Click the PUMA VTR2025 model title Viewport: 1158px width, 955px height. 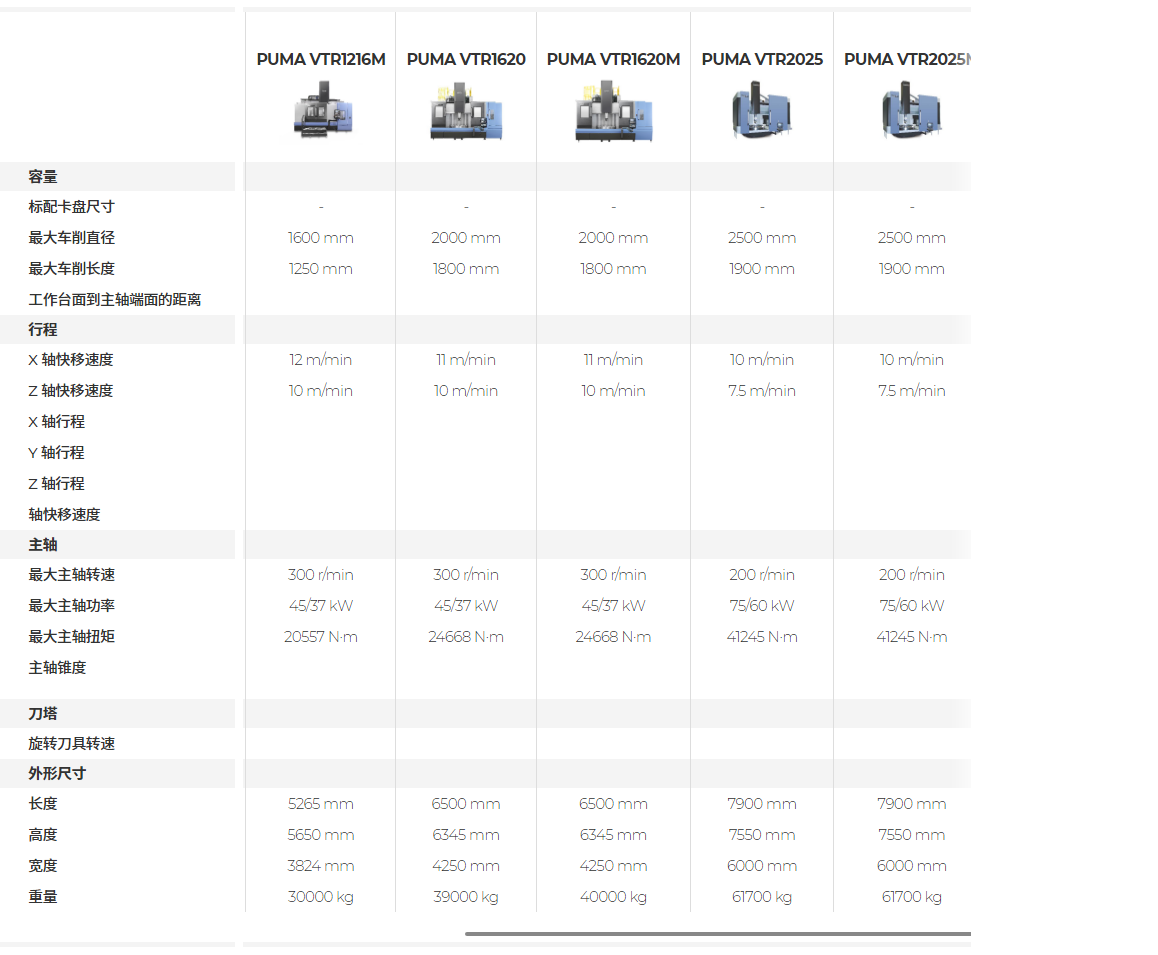pyautogui.click(x=762, y=59)
